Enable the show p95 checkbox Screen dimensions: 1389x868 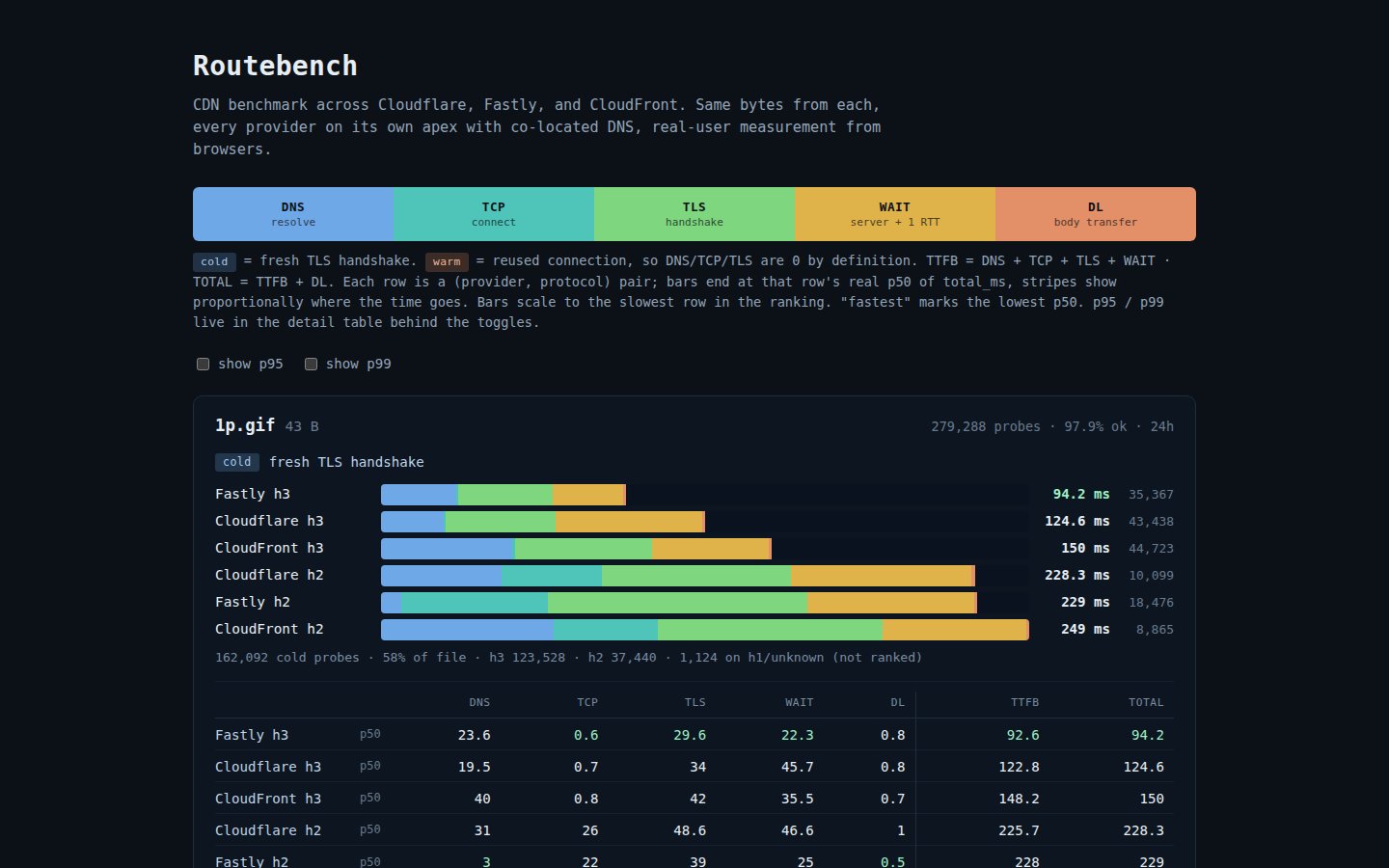pyautogui.click(x=203, y=364)
